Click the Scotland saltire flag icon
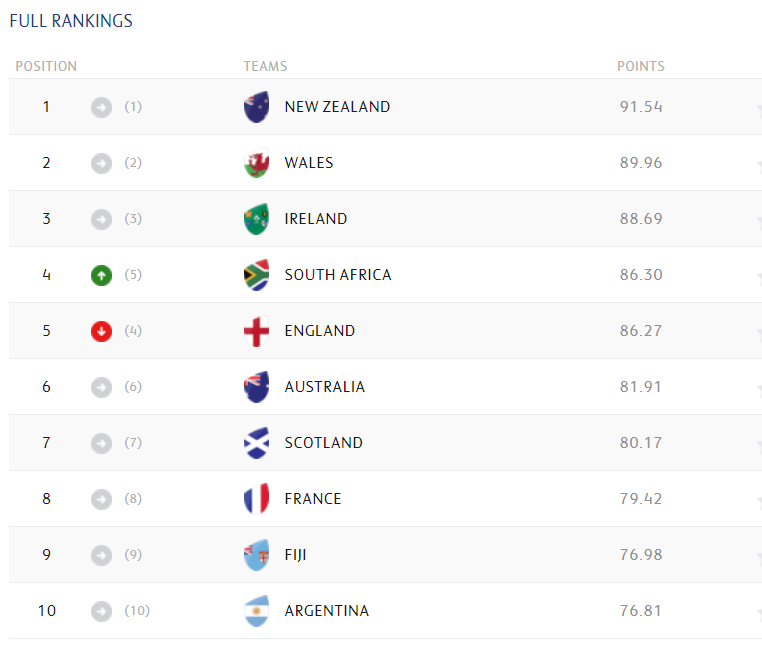Image resolution: width=762 pixels, height=654 pixels. tap(257, 443)
